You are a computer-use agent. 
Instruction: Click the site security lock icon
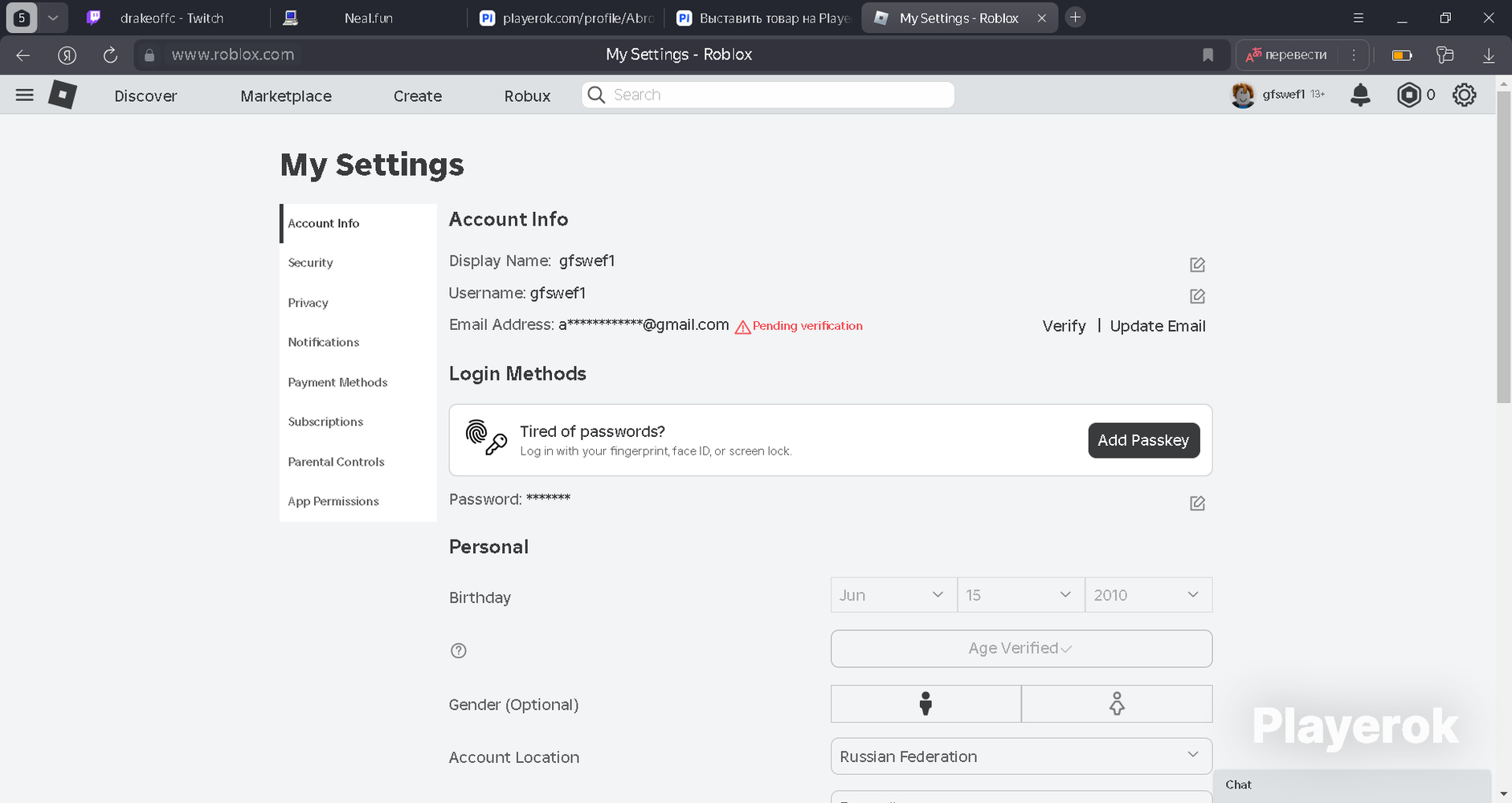149,55
